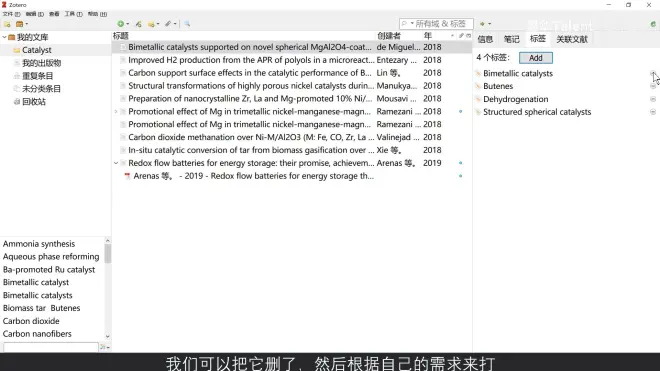Click the Bimetallic catalysts tag label icon

click(478, 74)
